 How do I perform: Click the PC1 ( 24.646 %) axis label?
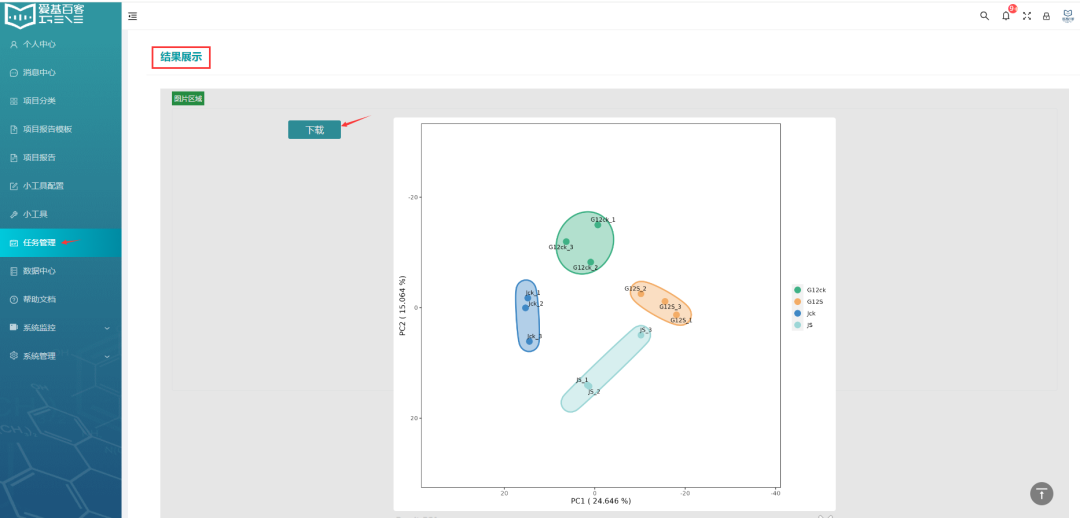[600, 501]
